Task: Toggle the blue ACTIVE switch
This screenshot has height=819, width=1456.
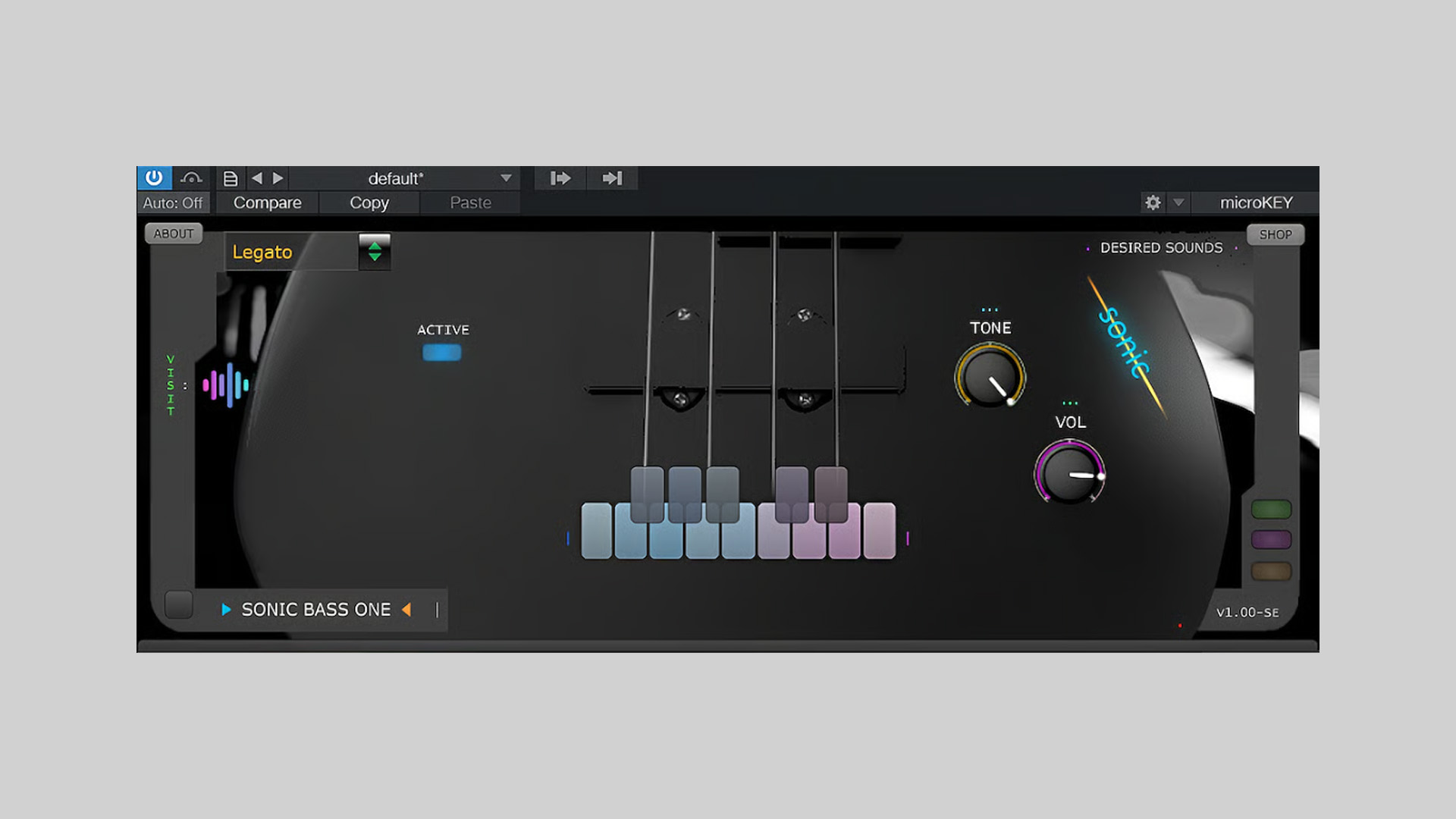Action: click(x=442, y=353)
